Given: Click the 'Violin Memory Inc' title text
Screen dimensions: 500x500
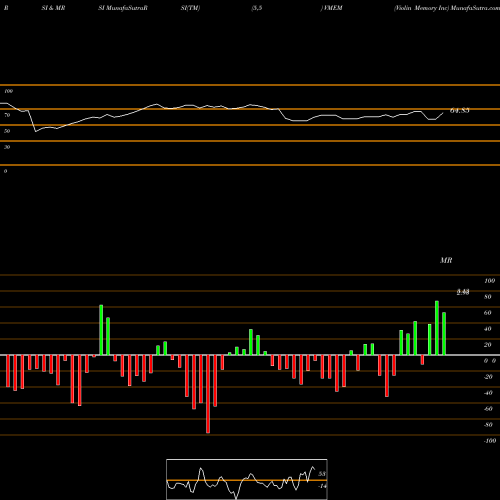Looking at the screenshot, I should coord(421,8).
